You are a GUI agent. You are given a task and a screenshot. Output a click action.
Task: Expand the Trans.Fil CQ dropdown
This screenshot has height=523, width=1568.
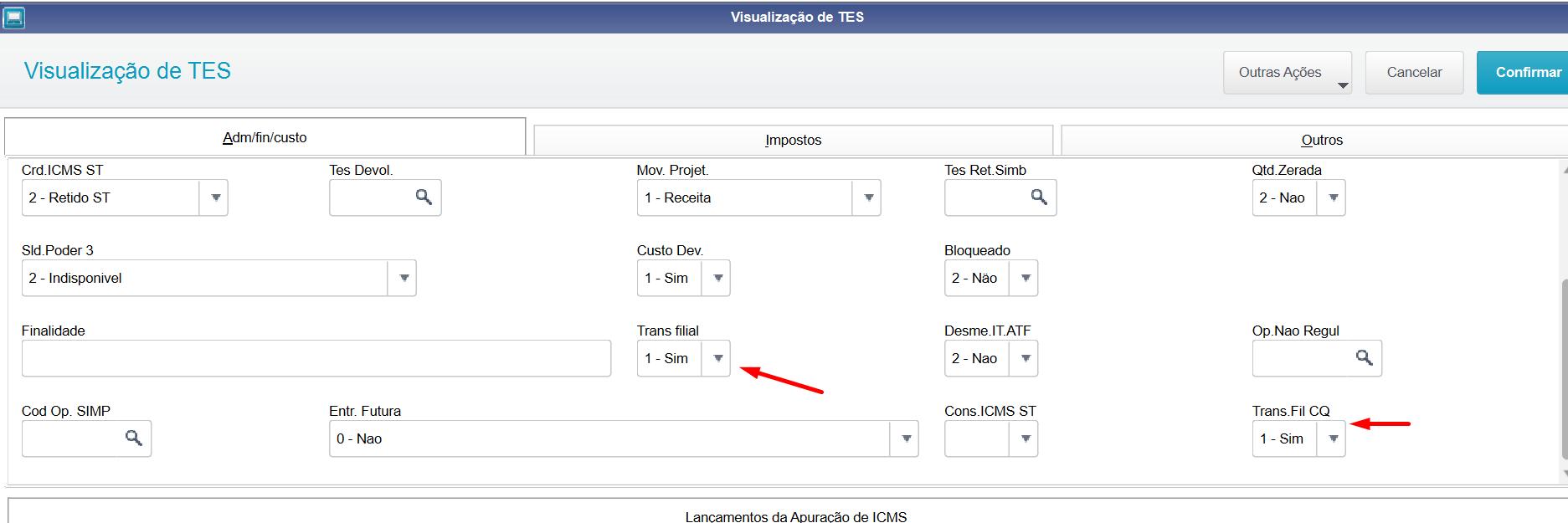point(1332,438)
